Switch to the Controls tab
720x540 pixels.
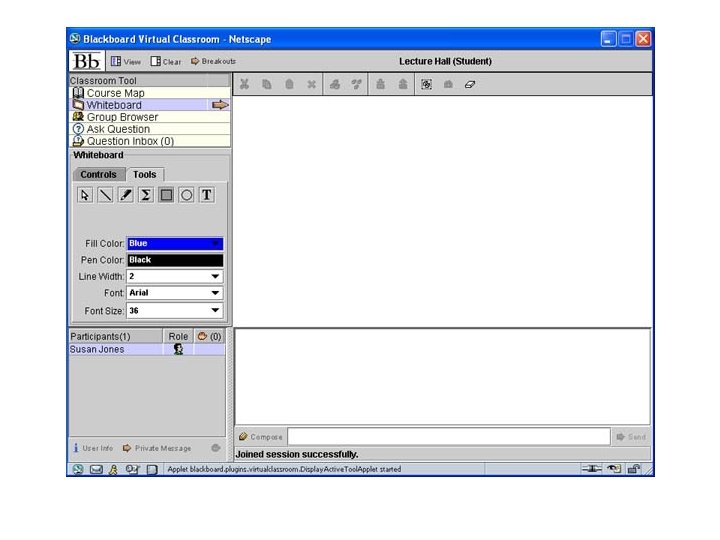(98, 174)
